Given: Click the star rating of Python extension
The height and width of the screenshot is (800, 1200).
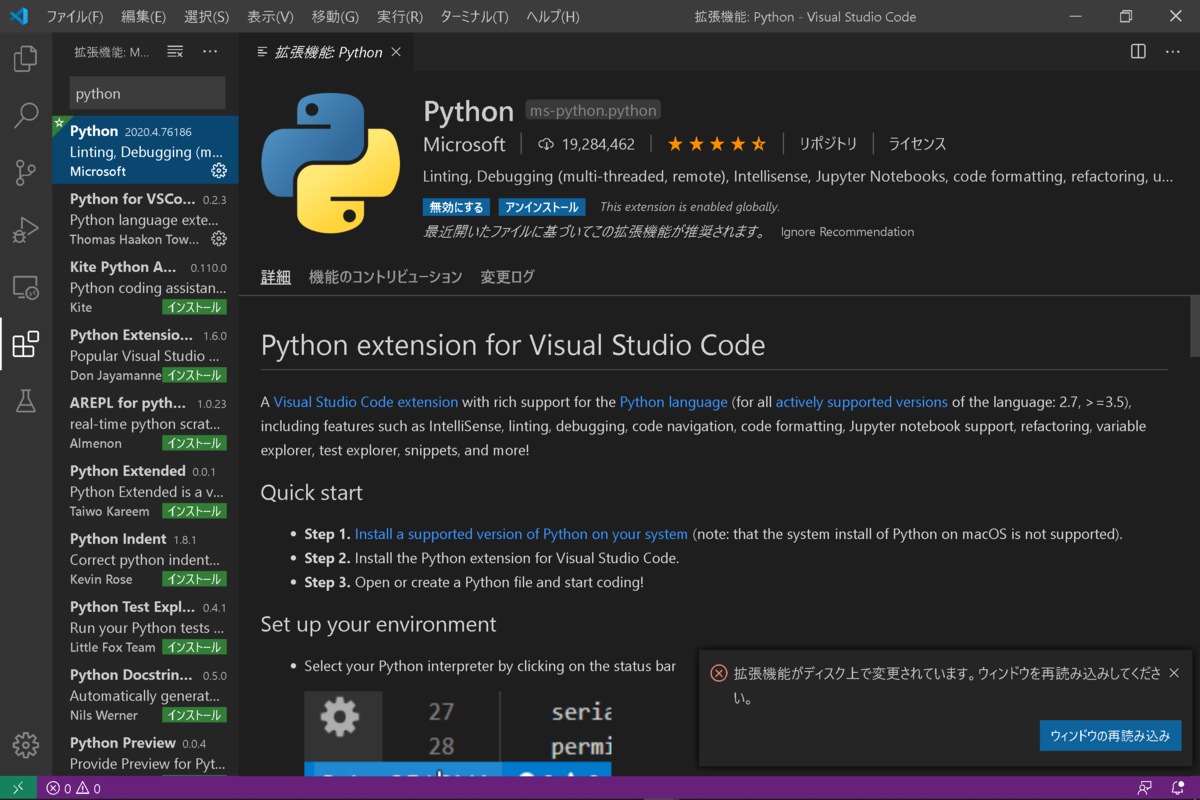Looking at the screenshot, I should tap(716, 144).
